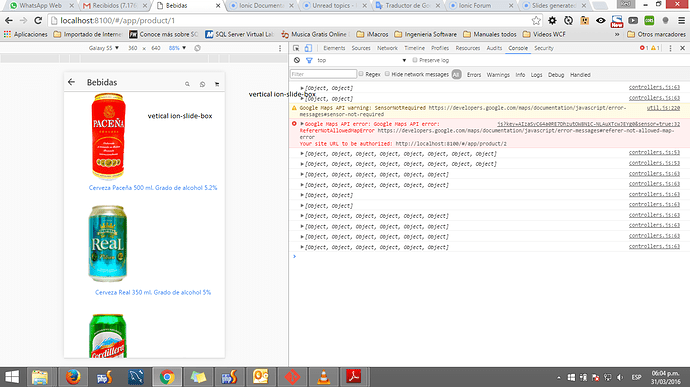Click the eye extension icon in Chrome toolbar
690x387 pixels.
tap(600, 21)
